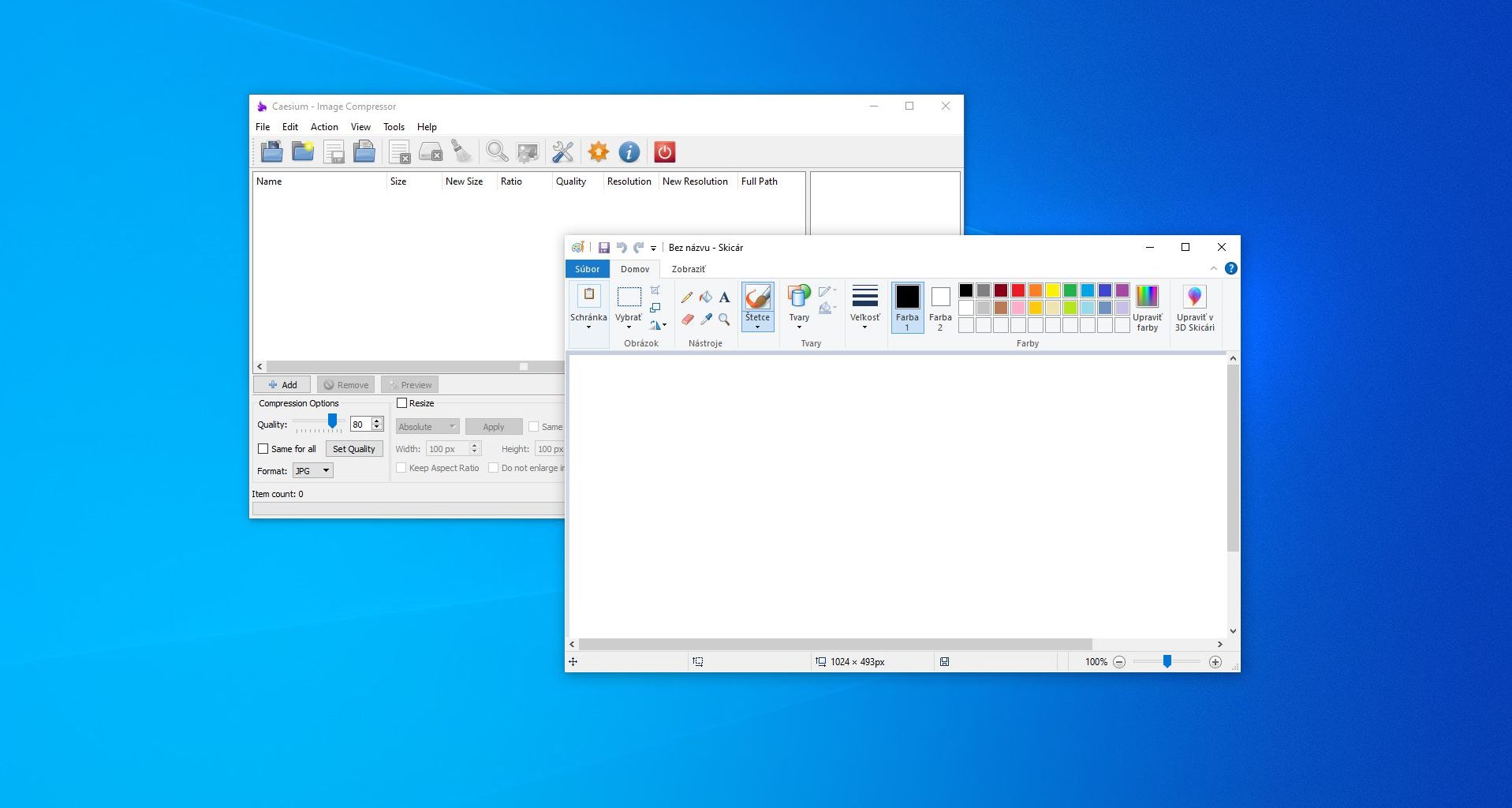The height and width of the screenshot is (808, 1512).
Task: Choose the red color swatch
Action: [x=1018, y=290]
